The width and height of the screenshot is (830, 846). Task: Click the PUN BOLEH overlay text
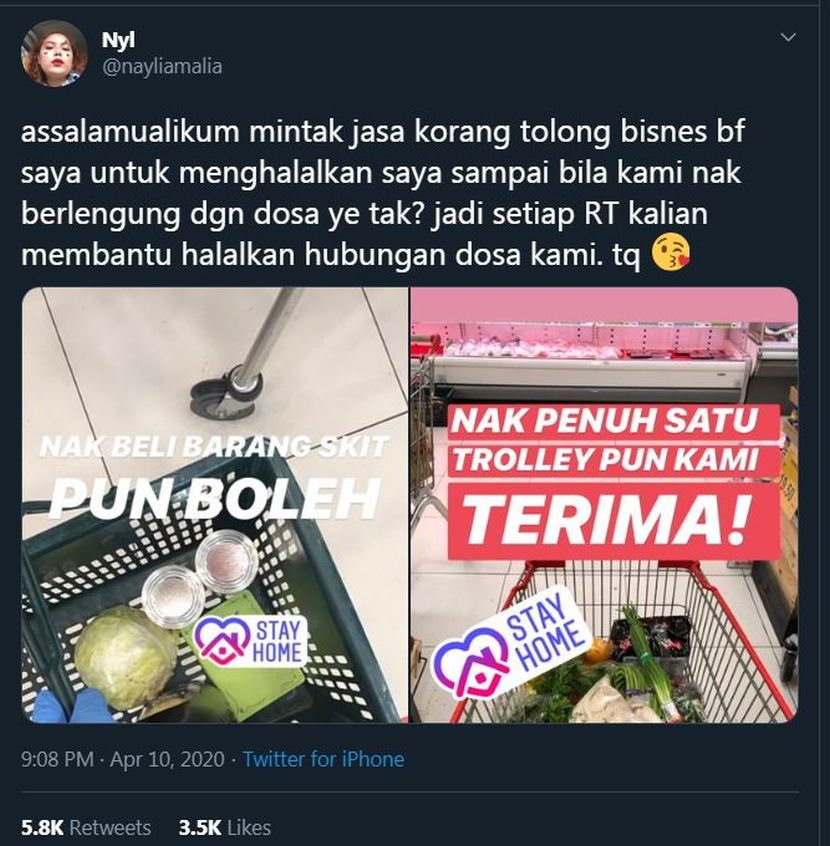(215, 497)
